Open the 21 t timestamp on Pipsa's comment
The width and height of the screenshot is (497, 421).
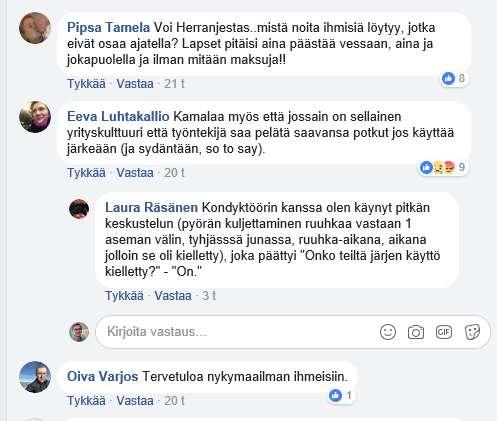coord(174,83)
